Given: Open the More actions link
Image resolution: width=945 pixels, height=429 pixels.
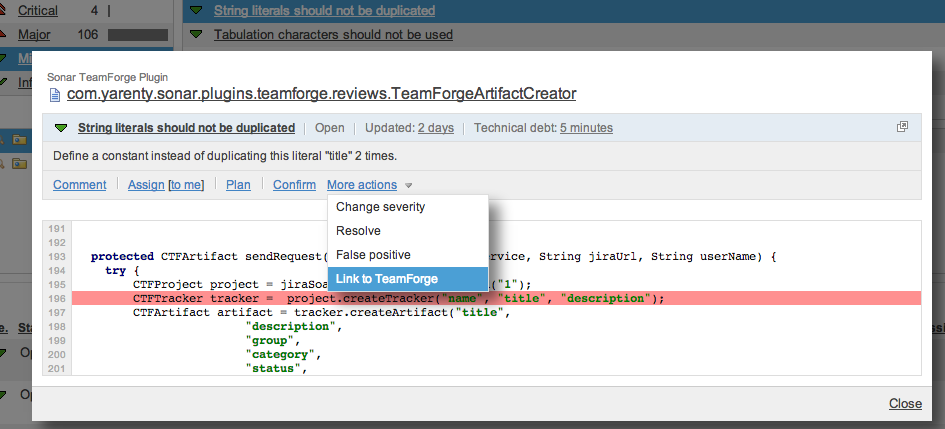Looking at the screenshot, I should coord(362,185).
